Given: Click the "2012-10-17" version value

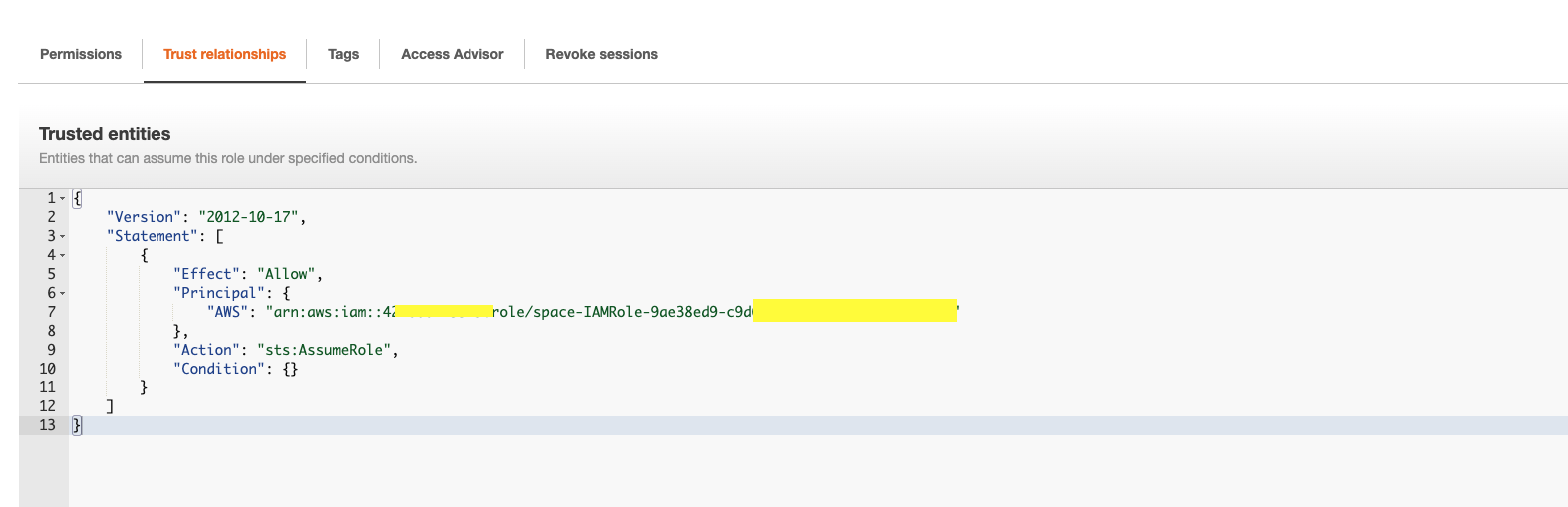Looking at the screenshot, I should tap(248, 217).
